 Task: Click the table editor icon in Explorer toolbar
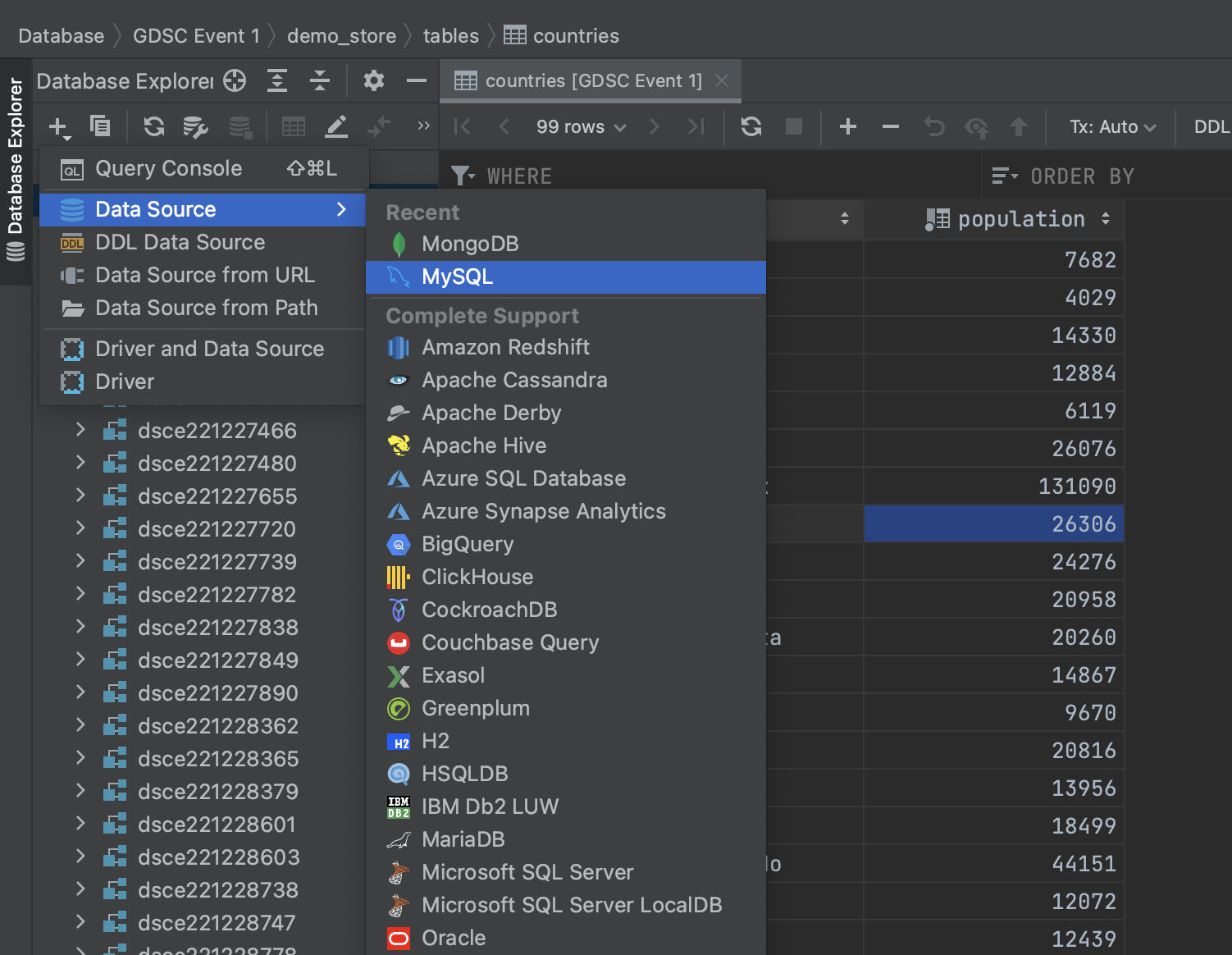coord(293,126)
